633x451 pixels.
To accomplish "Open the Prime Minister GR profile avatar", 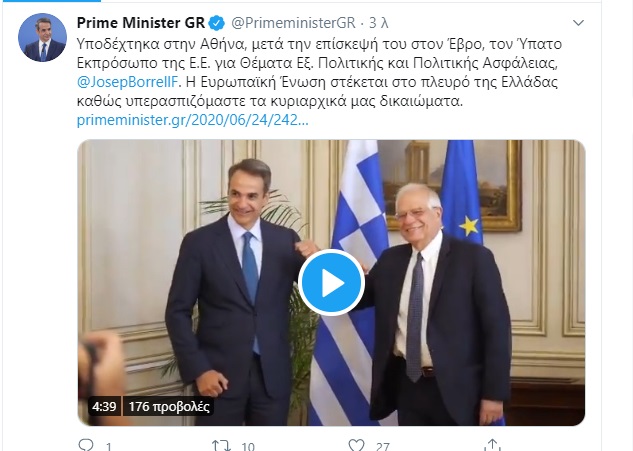I will pyautogui.click(x=42, y=38).
